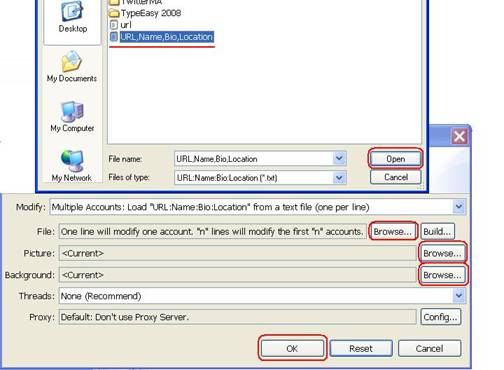Select the URL,Name,Bio,Location file
Screen dimensions: 504x370
coord(162,37)
